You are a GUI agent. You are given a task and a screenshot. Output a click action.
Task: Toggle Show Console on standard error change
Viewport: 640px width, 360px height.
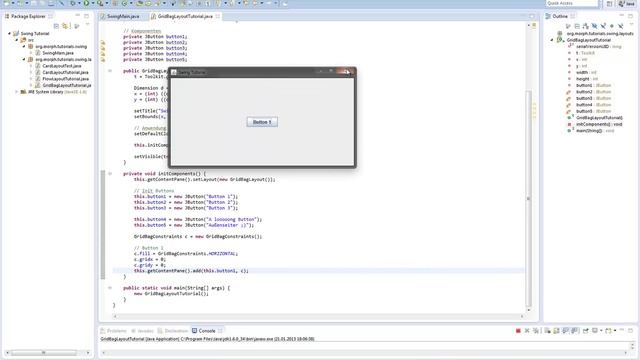[575, 331]
